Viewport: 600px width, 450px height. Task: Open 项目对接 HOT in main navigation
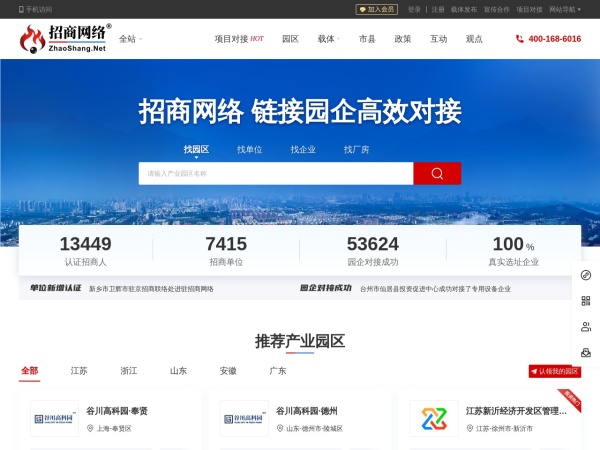click(x=239, y=39)
